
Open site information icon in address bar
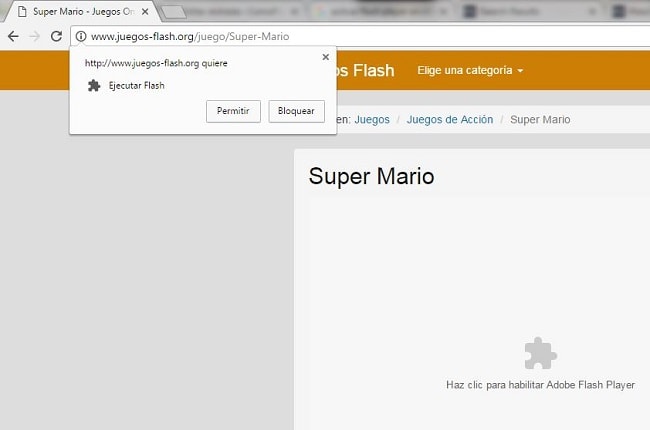pyautogui.click(x=81, y=36)
